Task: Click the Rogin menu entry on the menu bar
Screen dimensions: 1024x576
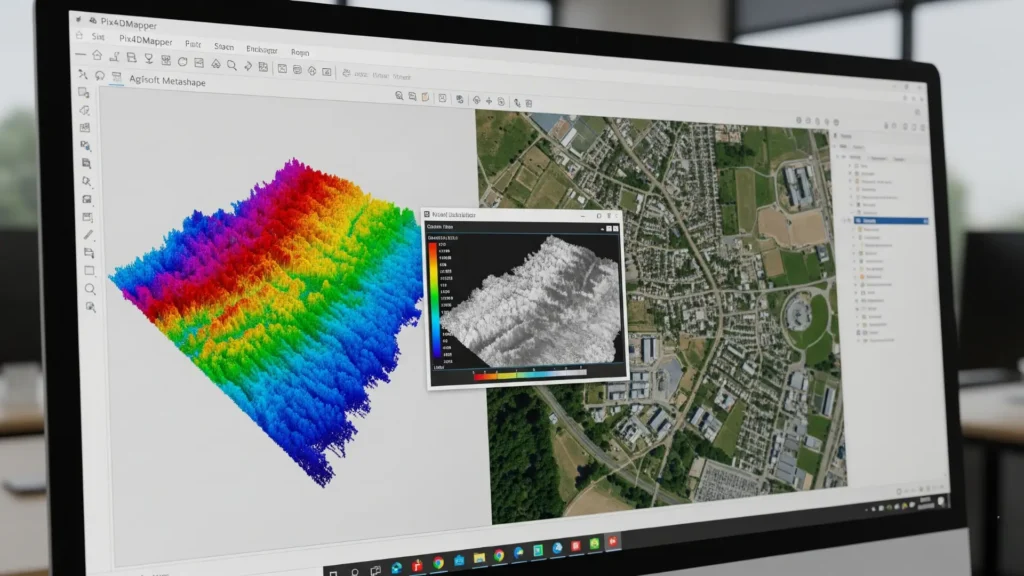Action: click(x=300, y=51)
